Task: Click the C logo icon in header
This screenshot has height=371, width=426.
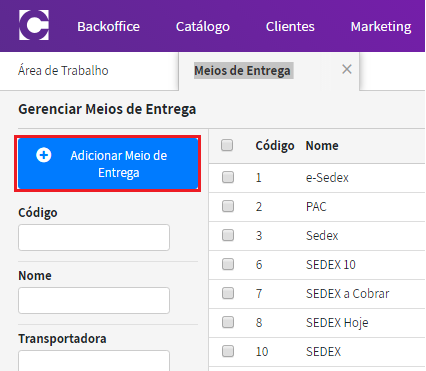Action: (x=34, y=25)
